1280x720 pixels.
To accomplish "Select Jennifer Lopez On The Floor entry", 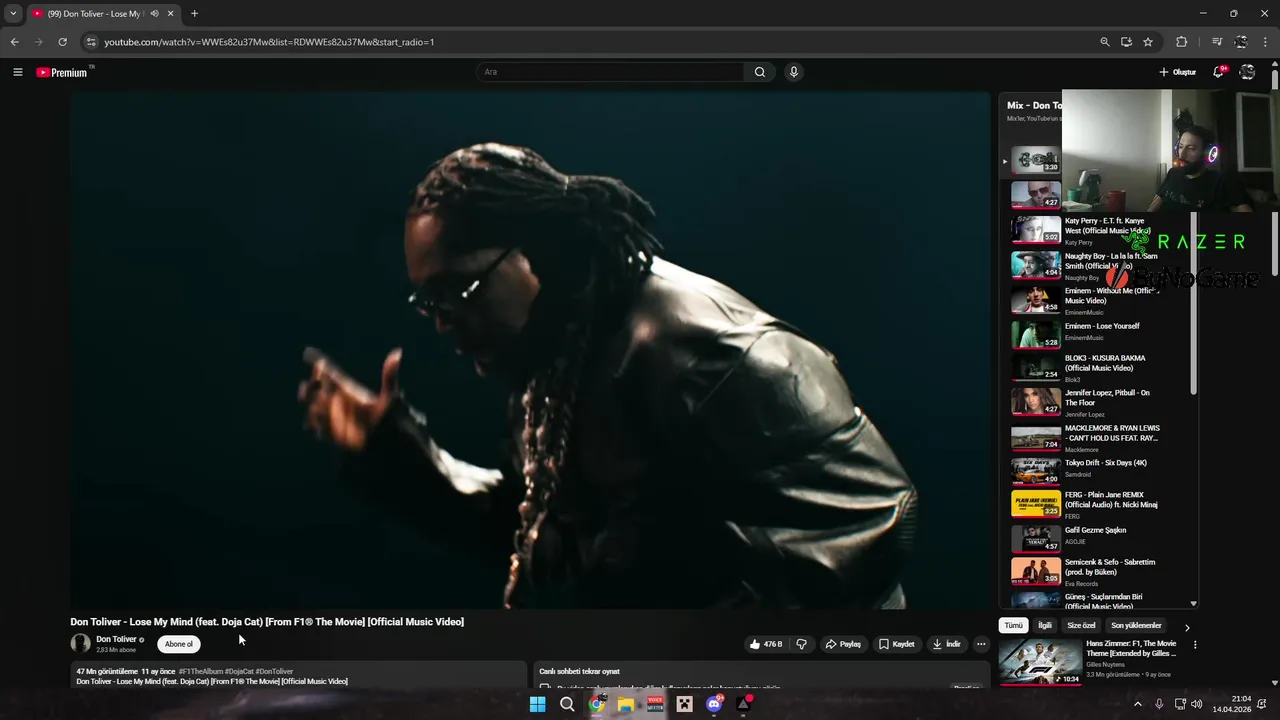I will tap(1097, 402).
